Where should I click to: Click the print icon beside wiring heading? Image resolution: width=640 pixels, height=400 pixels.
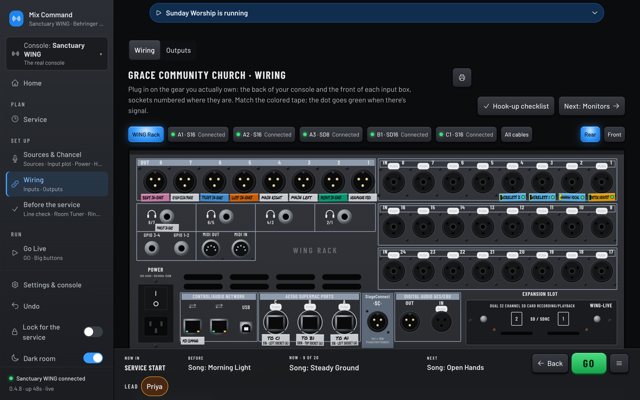tap(462, 78)
